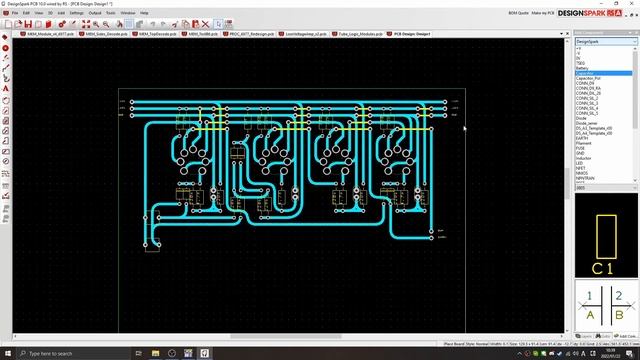Click the red X Delete icon
This screenshot has height=360, width=640.
tap(206, 24)
